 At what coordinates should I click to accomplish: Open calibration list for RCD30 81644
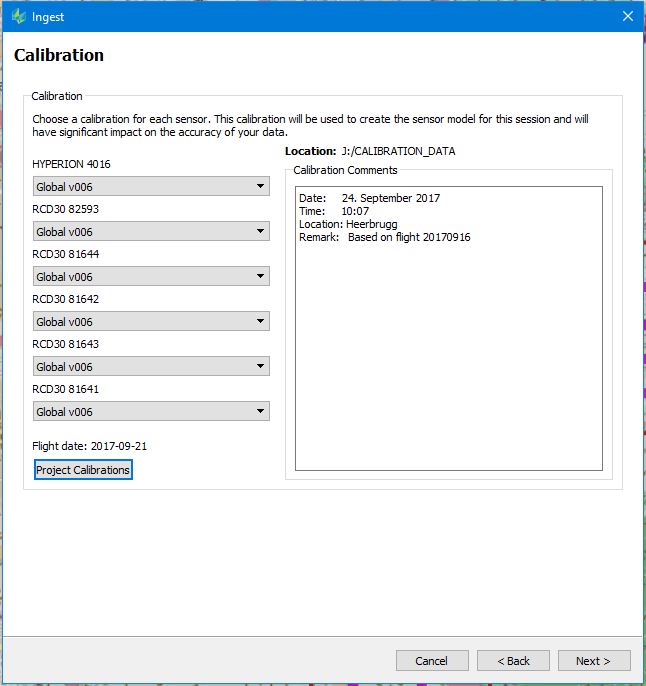coord(151,276)
